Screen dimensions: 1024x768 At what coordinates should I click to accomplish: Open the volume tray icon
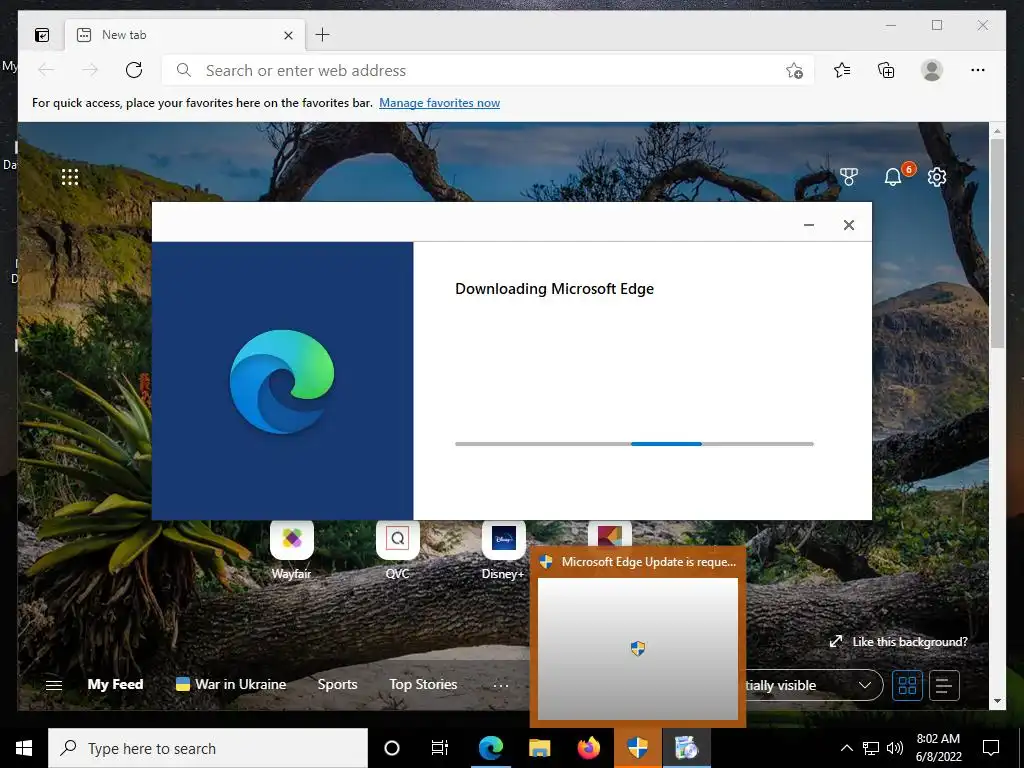point(895,748)
